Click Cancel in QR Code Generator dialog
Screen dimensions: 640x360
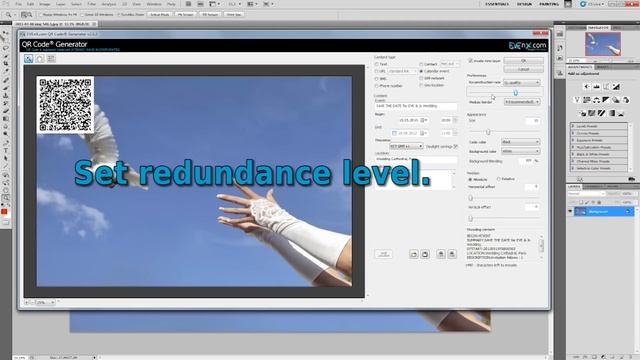coord(523,69)
